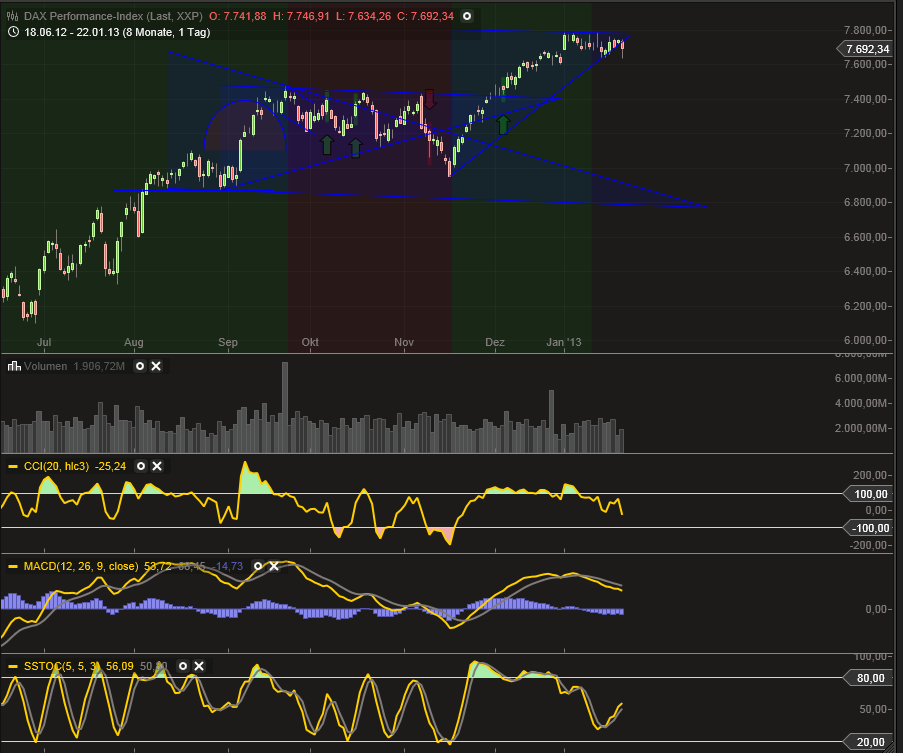Viewport: 903px width, 753px height.
Task: Click the SSTOC 80,00 level tag
Action: [868, 678]
